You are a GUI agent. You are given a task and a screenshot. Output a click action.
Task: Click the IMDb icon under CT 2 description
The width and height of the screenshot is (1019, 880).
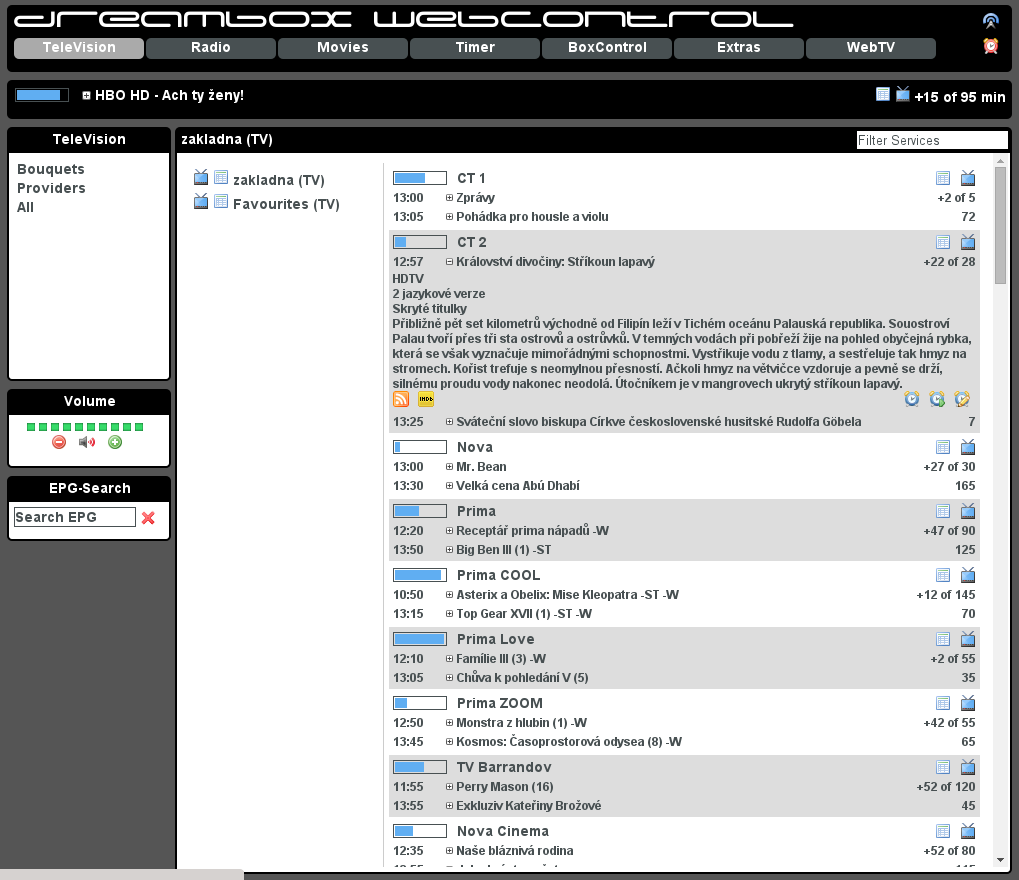tap(426, 398)
